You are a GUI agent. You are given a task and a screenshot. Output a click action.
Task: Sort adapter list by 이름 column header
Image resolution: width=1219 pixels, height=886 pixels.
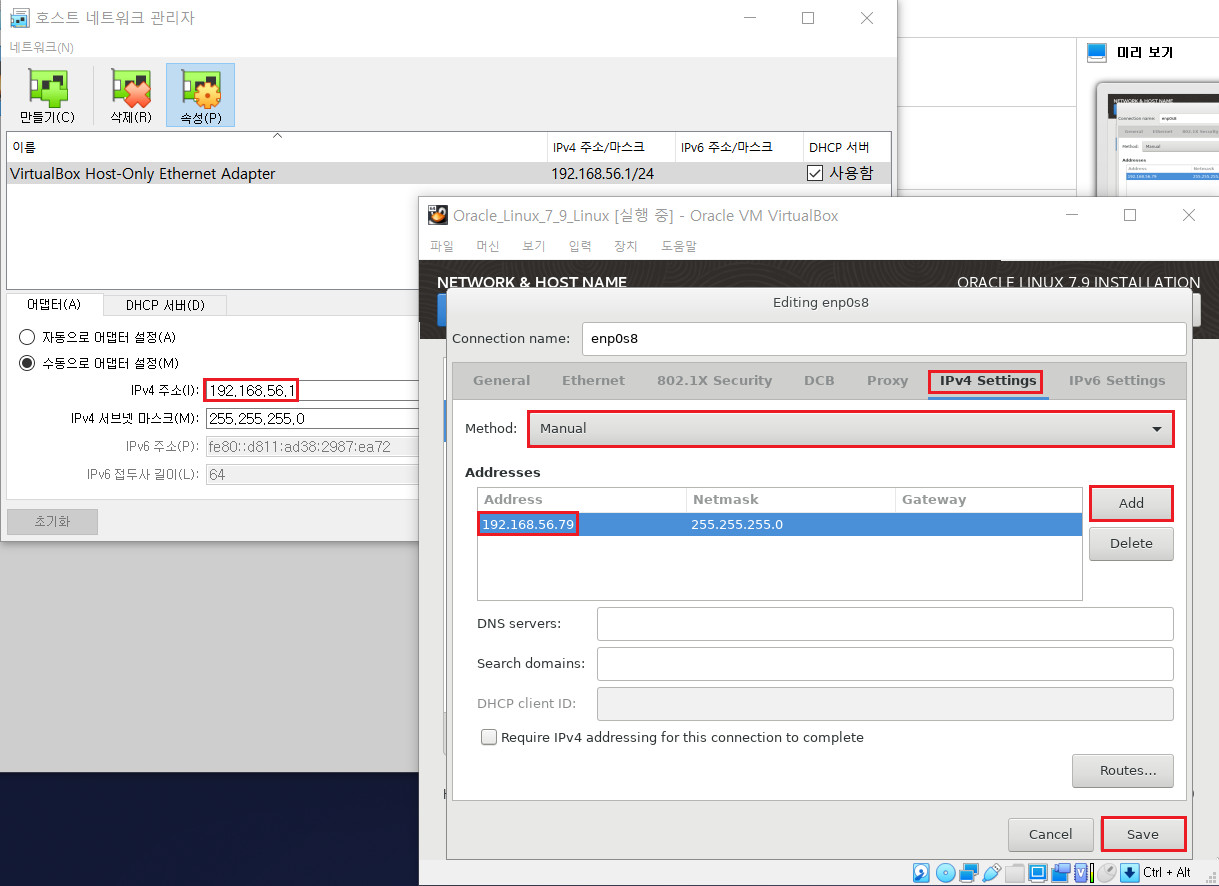277,147
